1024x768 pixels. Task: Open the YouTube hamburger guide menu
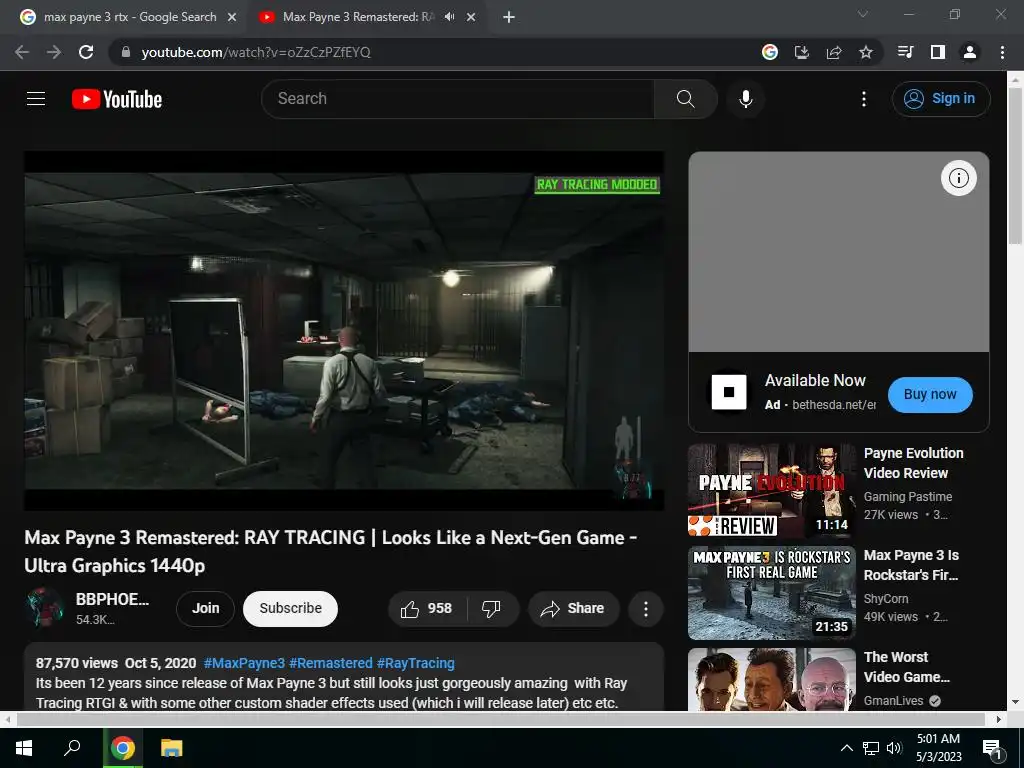pyautogui.click(x=36, y=99)
